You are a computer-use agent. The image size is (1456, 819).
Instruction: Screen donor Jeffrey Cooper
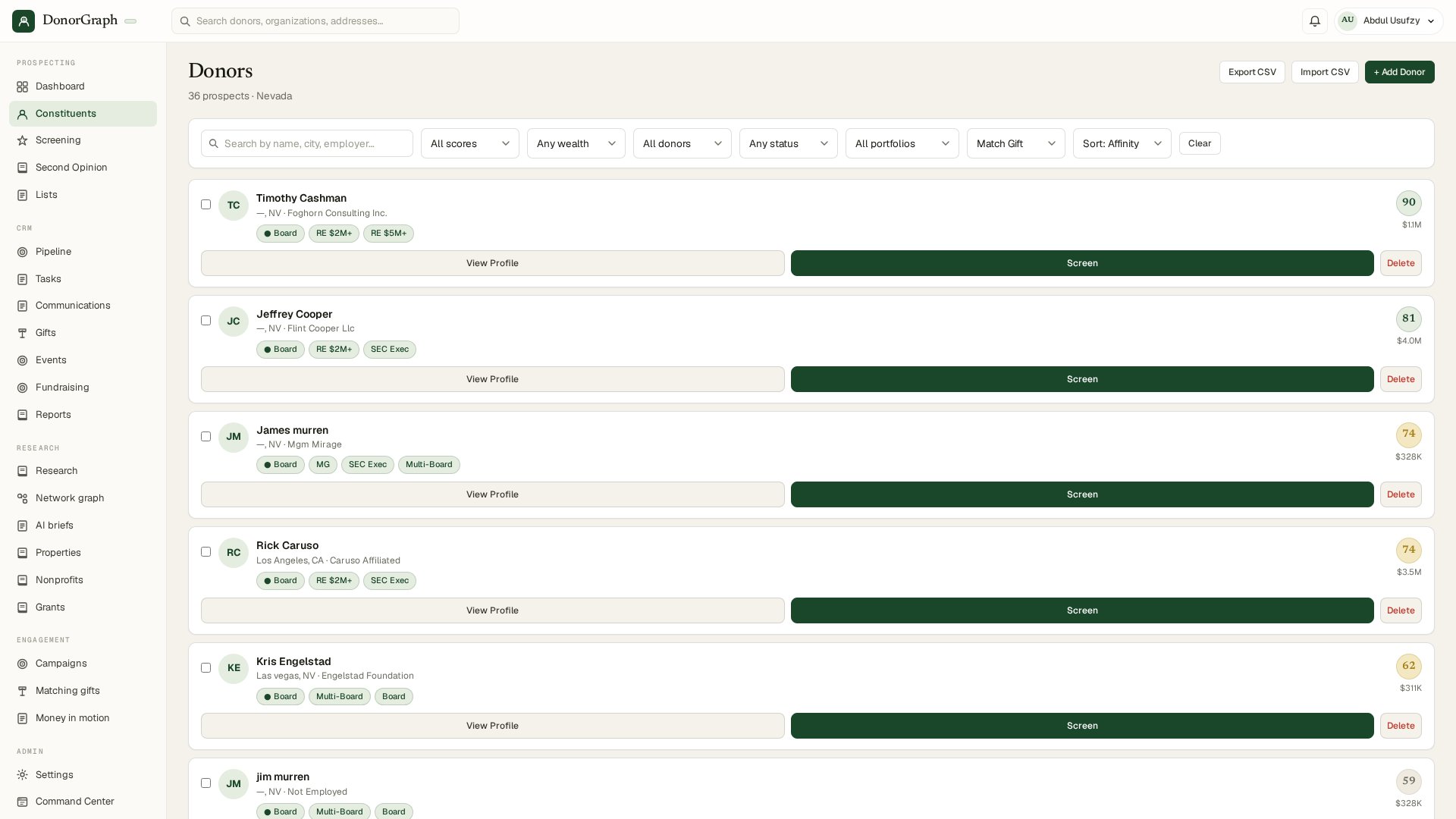[1082, 379]
